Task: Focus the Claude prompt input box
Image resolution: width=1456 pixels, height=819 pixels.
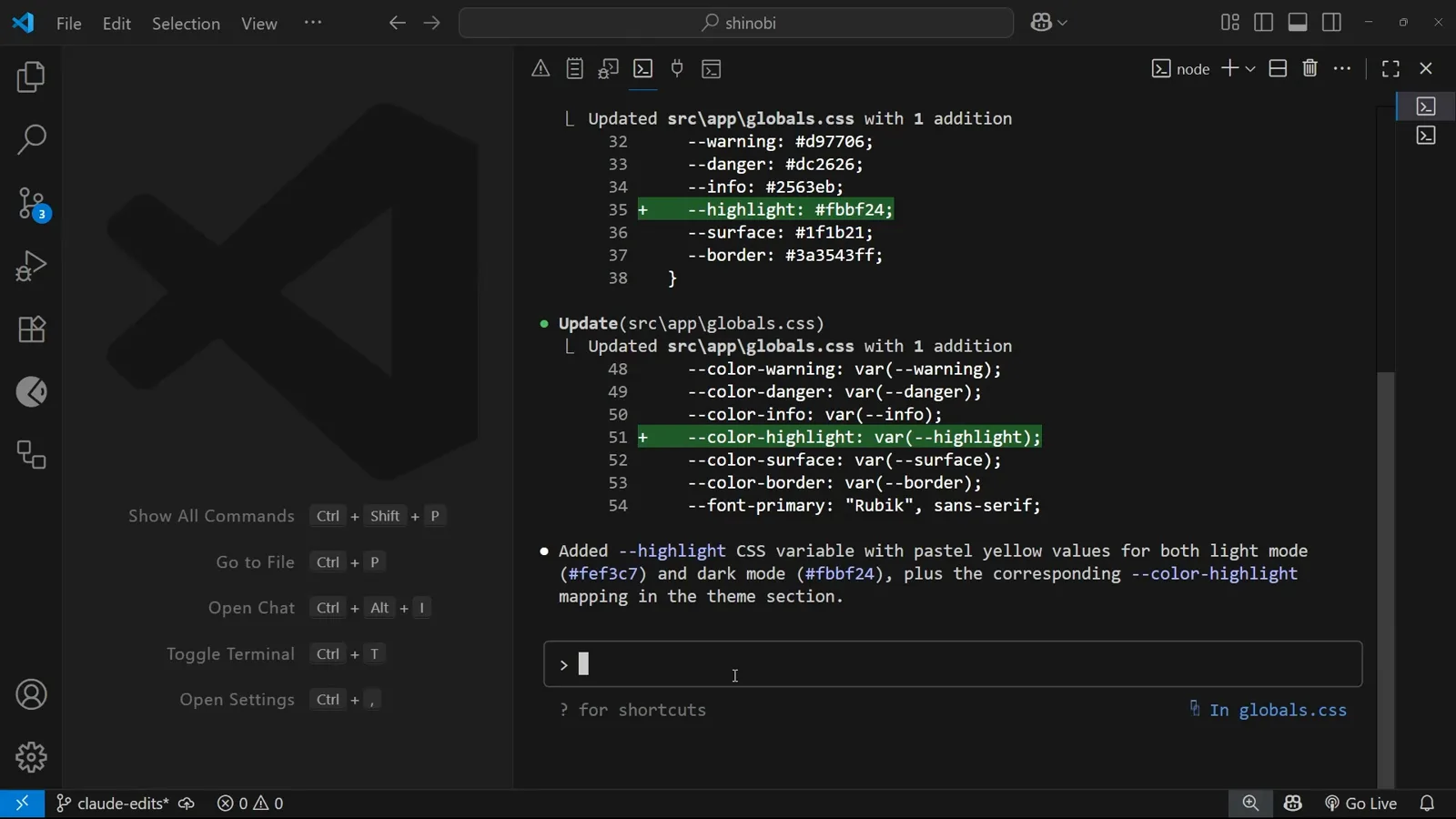Action: click(953, 664)
